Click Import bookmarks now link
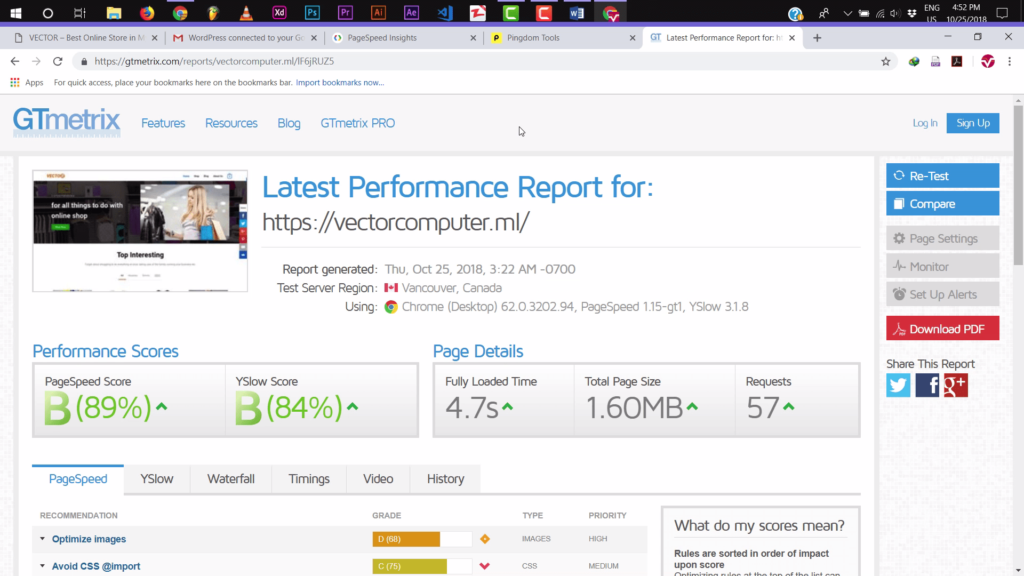 340,82
